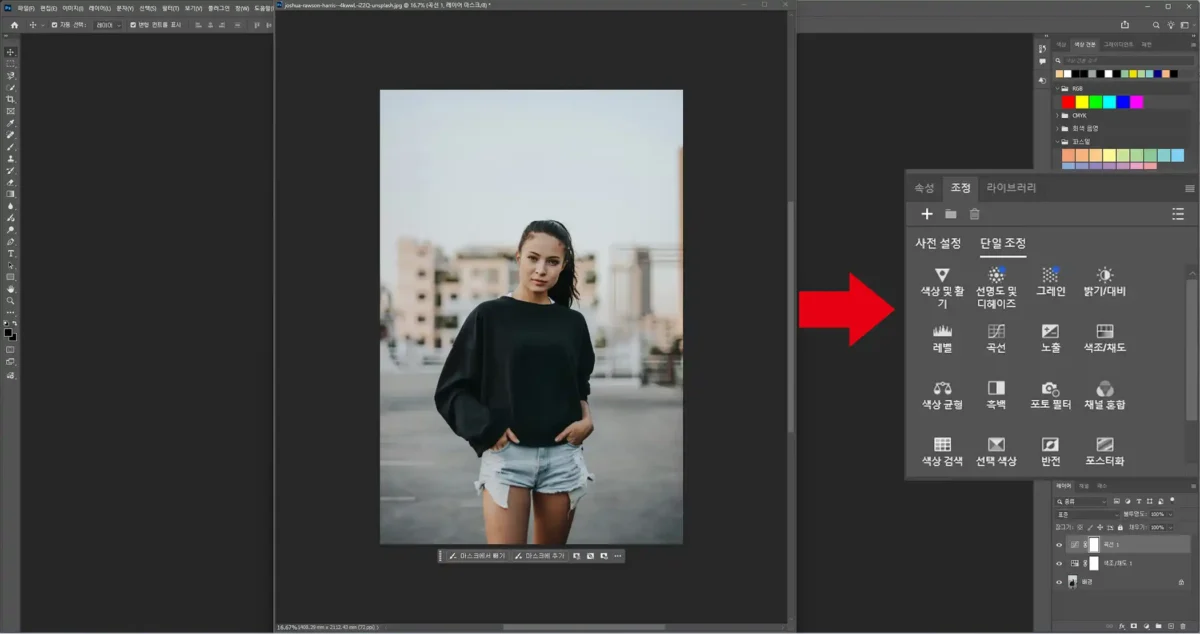1200x634 pixels.
Task: Pick the red swatch in 색상 견본
Action: 1066,99
